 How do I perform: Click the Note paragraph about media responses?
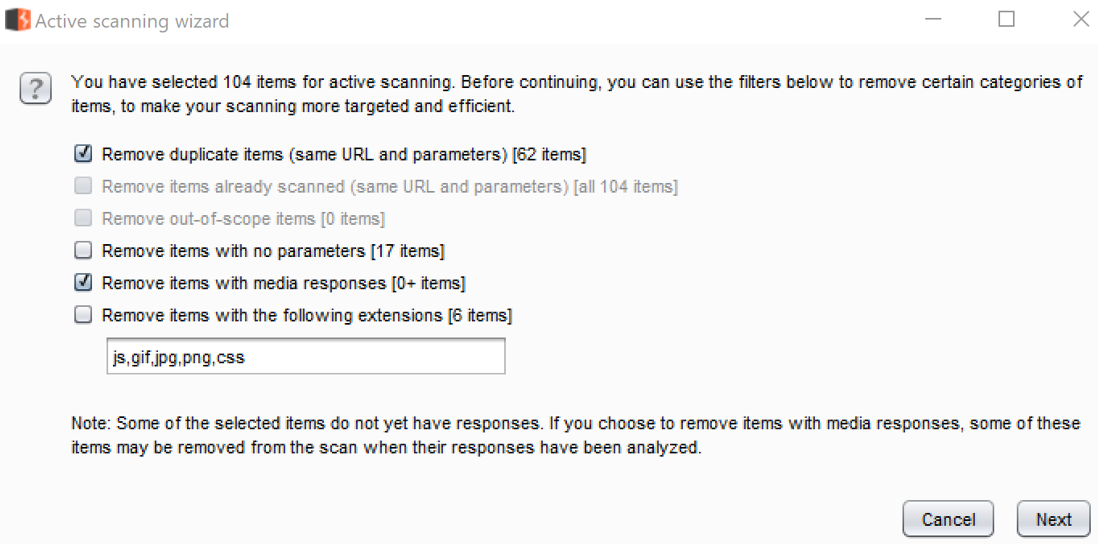pos(575,435)
